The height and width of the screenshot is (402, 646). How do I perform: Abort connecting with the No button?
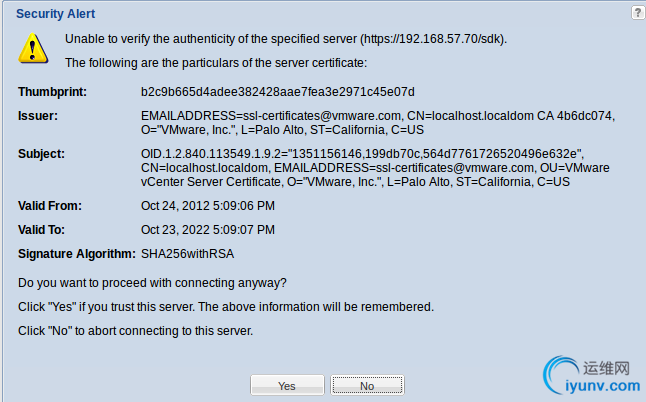[x=367, y=386]
